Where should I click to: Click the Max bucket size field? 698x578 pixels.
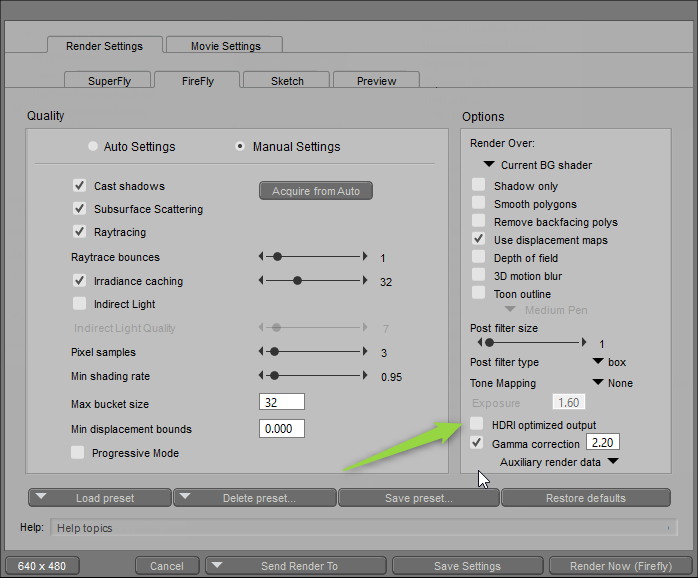(281, 402)
